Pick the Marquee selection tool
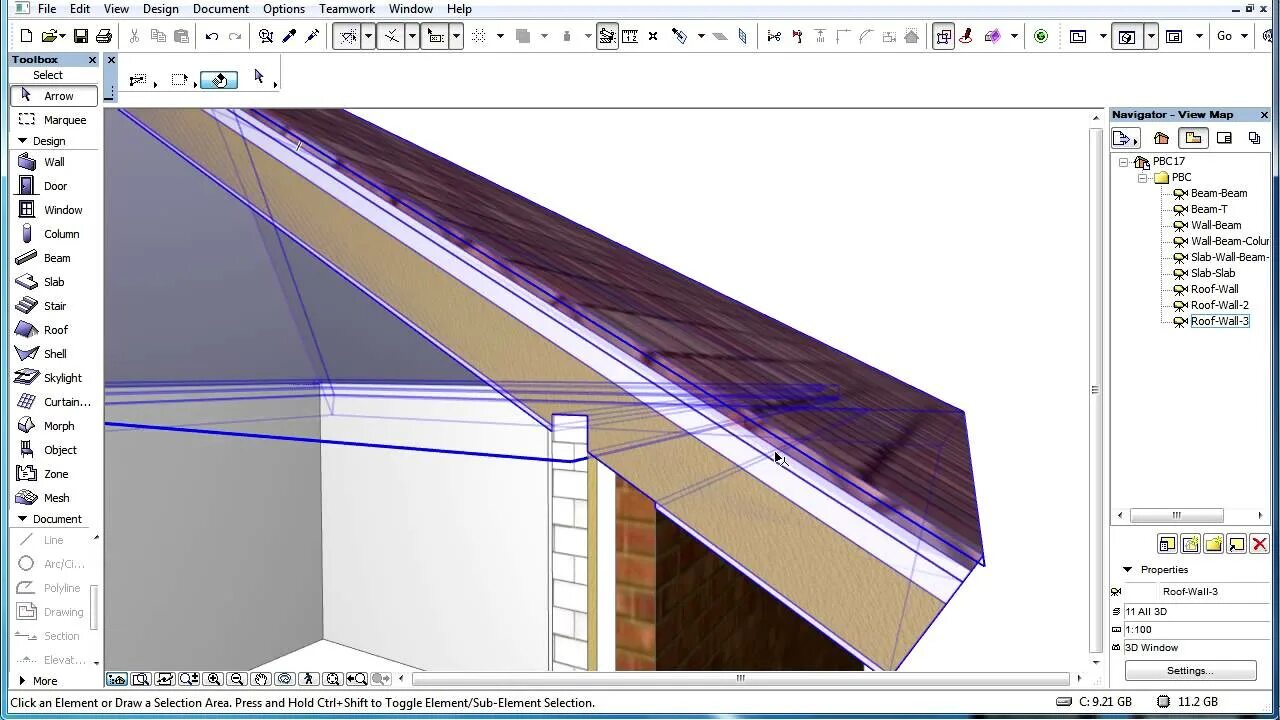The width and height of the screenshot is (1280, 720). click(64, 120)
